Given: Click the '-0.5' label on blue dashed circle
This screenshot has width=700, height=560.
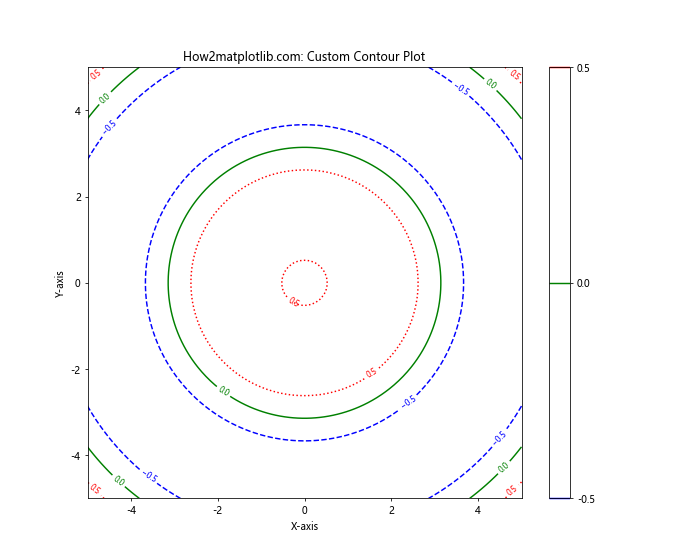Looking at the screenshot, I should [x=408, y=401].
